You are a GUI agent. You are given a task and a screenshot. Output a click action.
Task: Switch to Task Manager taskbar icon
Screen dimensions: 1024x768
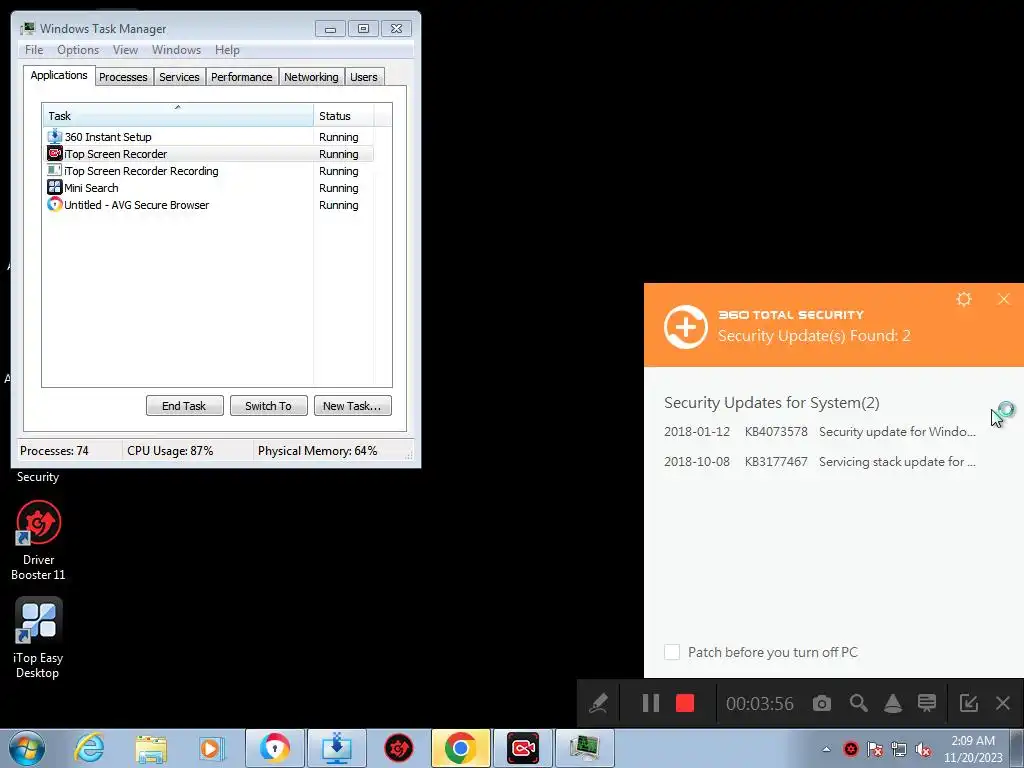coord(584,748)
